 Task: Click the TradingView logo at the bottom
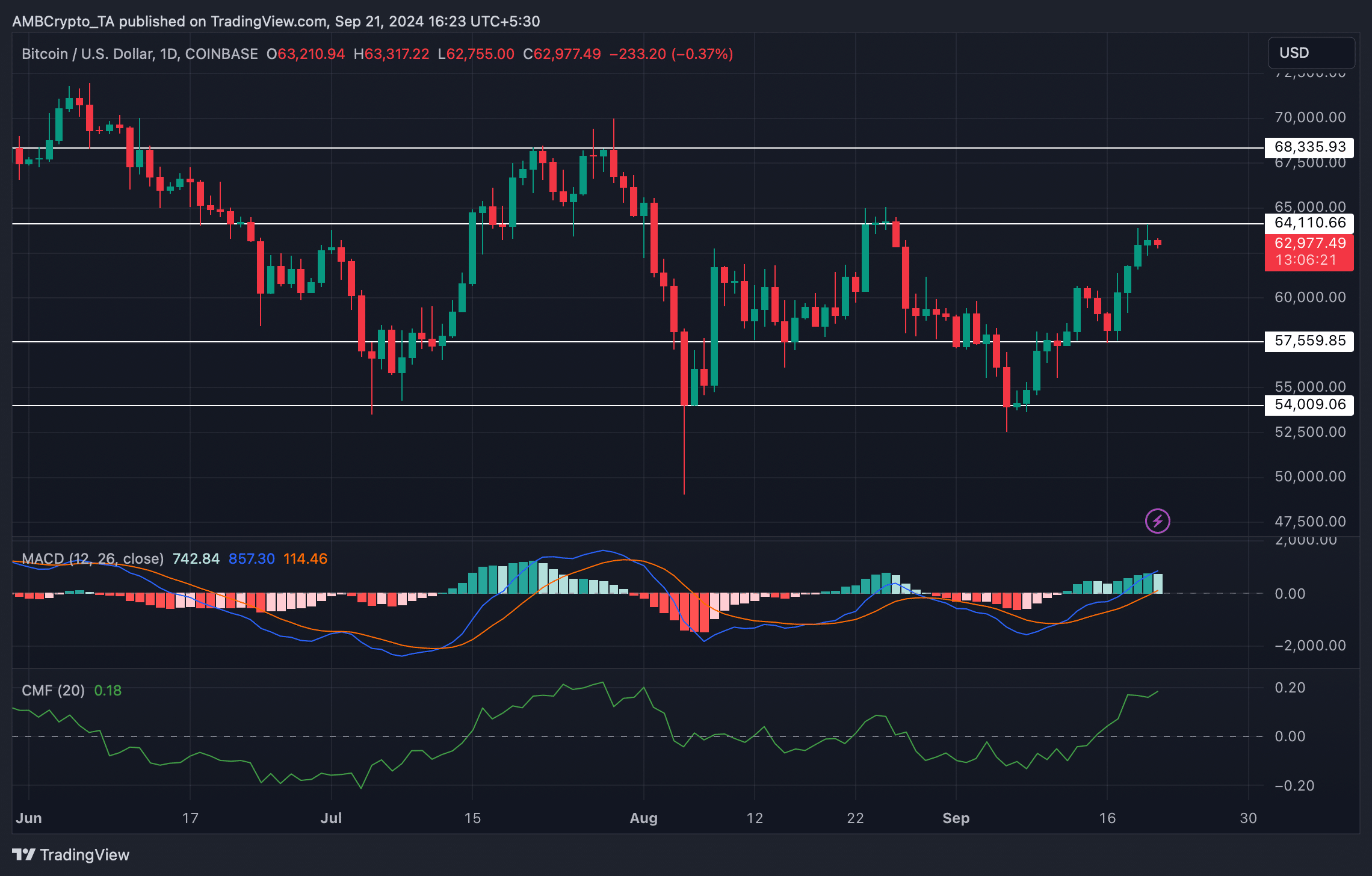pyautogui.click(x=71, y=854)
